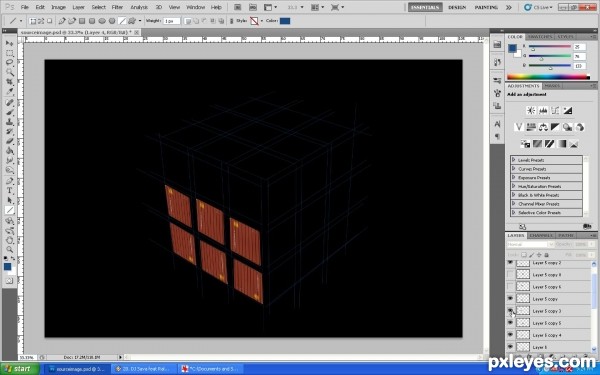Viewport: 600px width, 375px height.
Task: Hide the Layer 5 copy 5 layer
Action: [510, 323]
